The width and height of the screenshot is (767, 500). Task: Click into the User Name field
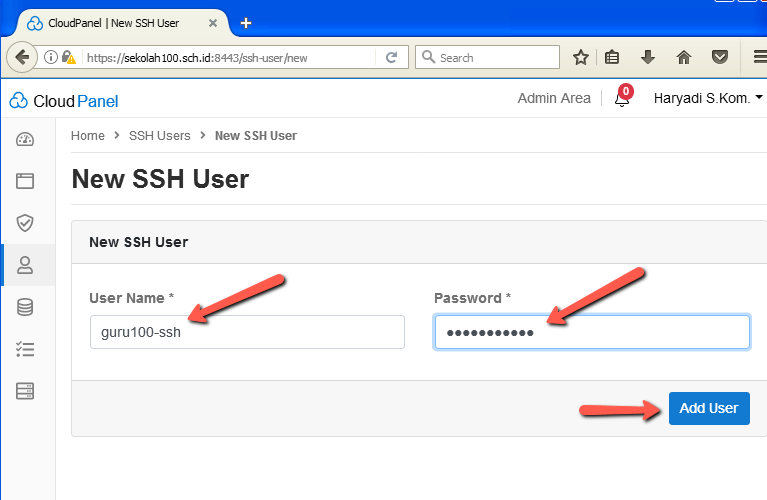(x=246, y=332)
